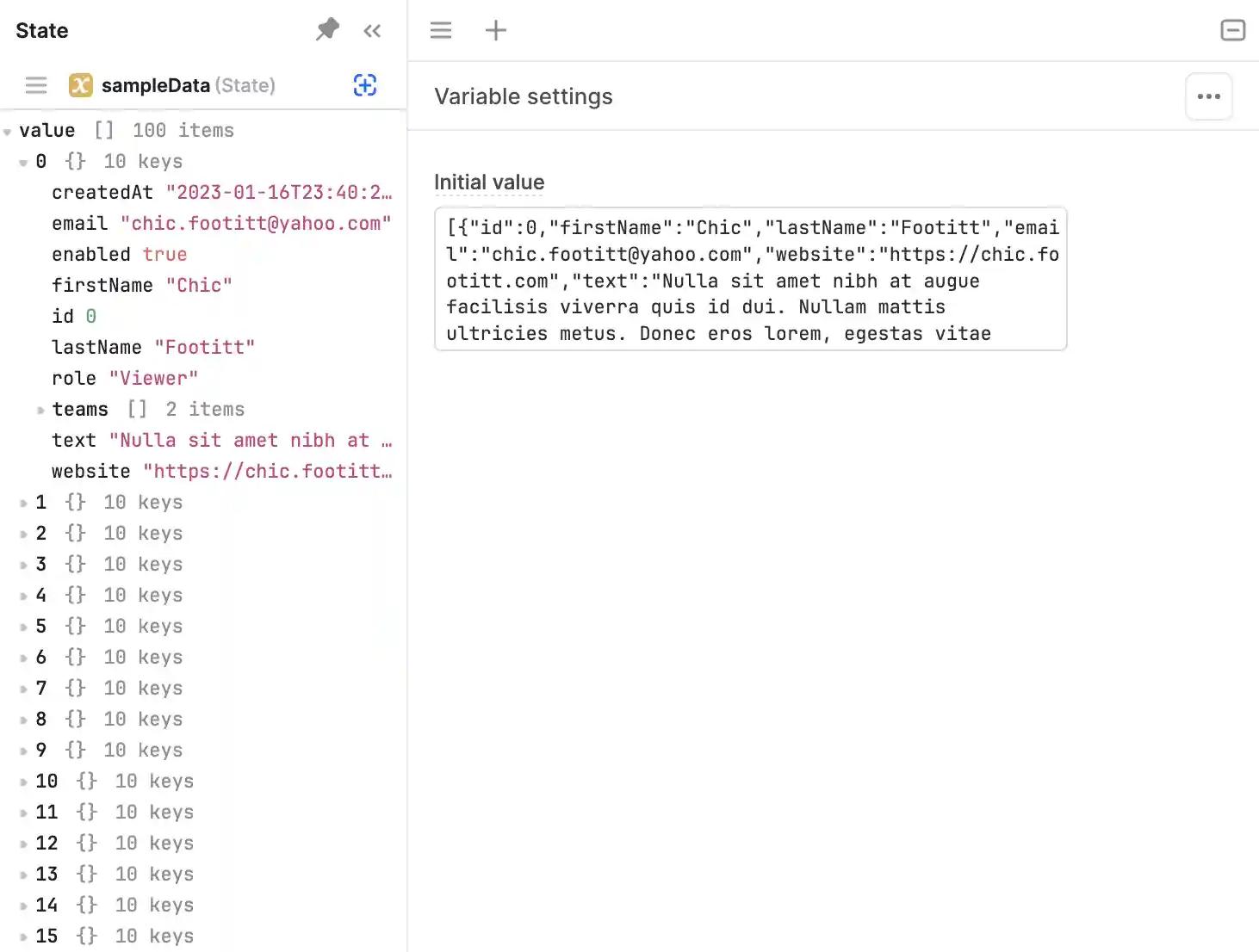Screen dimensions: 1259x952
Task: Select the role Viewer row
Action: (125, 379)
